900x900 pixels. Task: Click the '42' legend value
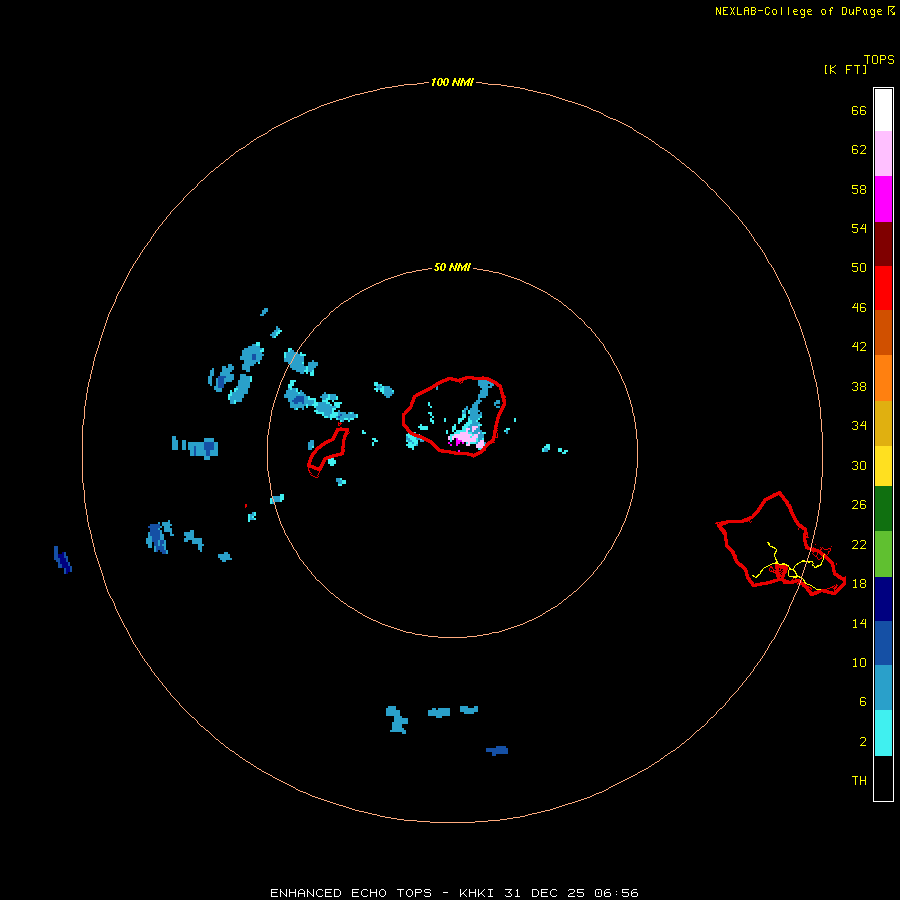click(x=859, y=346)
